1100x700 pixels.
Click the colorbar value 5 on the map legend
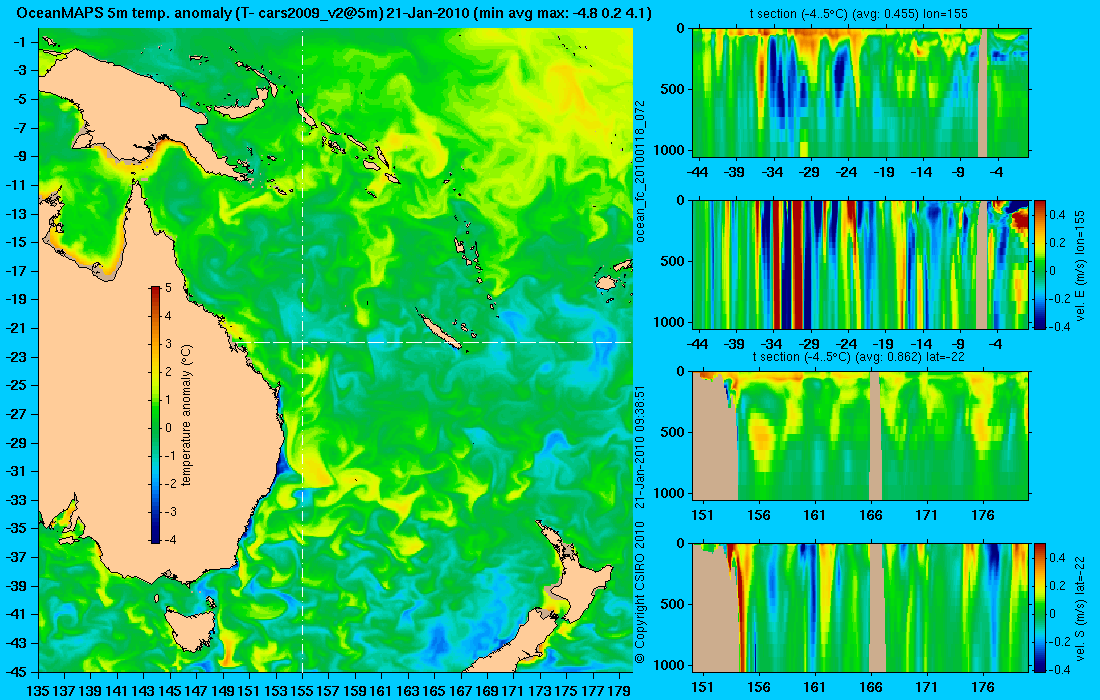click(x=168, y=288)
